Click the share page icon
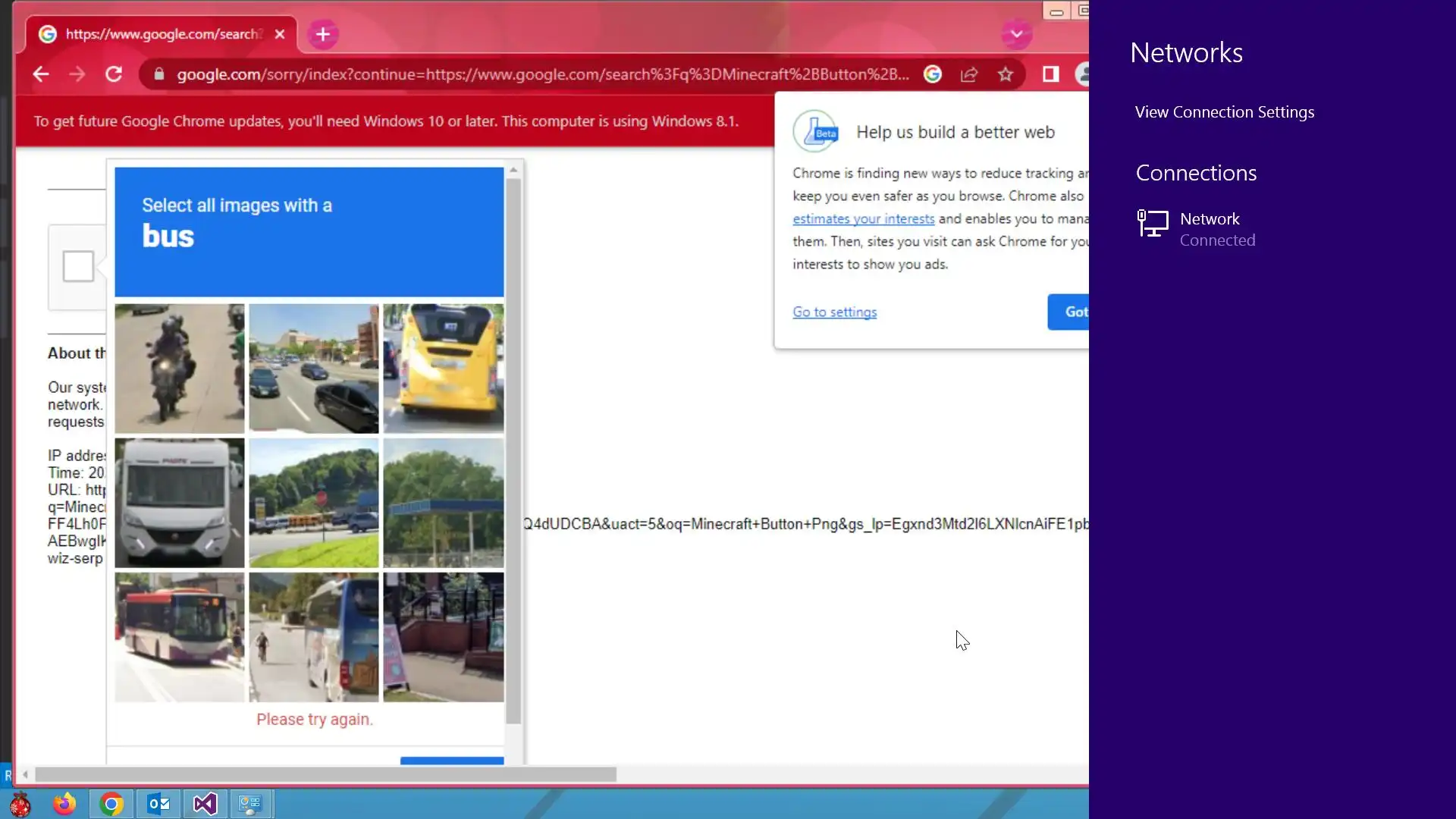Viewport: 1456px width, 819px height. point(968,74)
